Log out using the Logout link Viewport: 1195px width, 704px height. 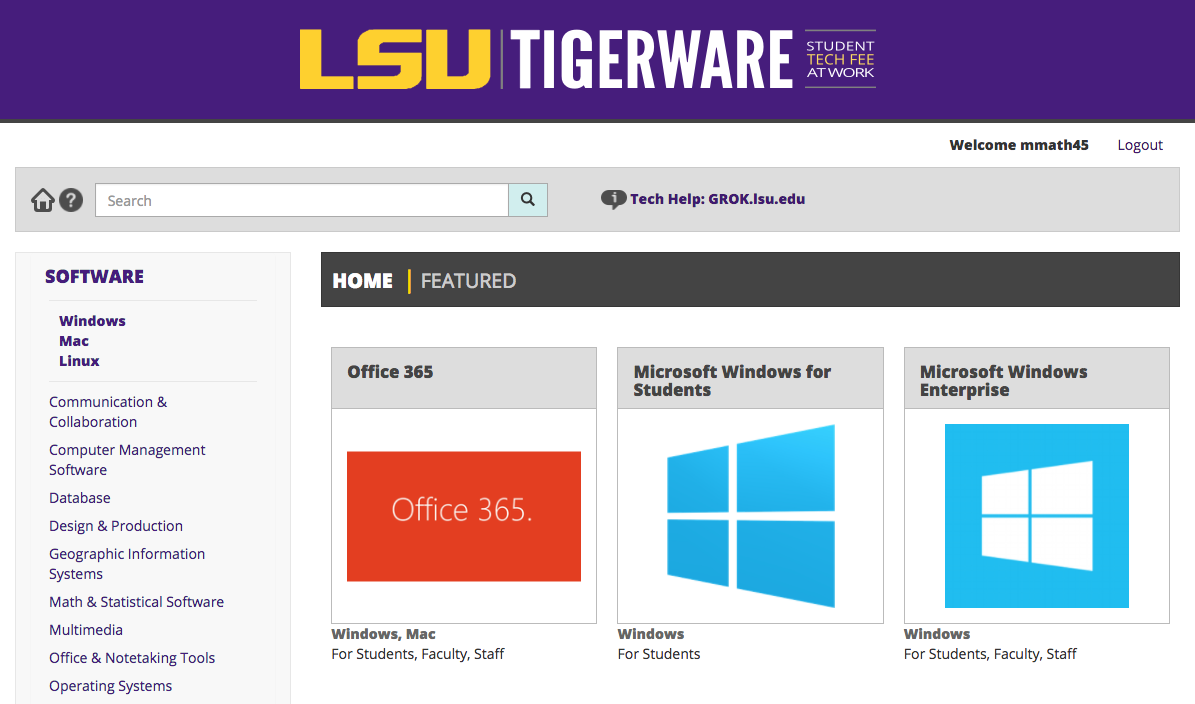point(1139,145)
